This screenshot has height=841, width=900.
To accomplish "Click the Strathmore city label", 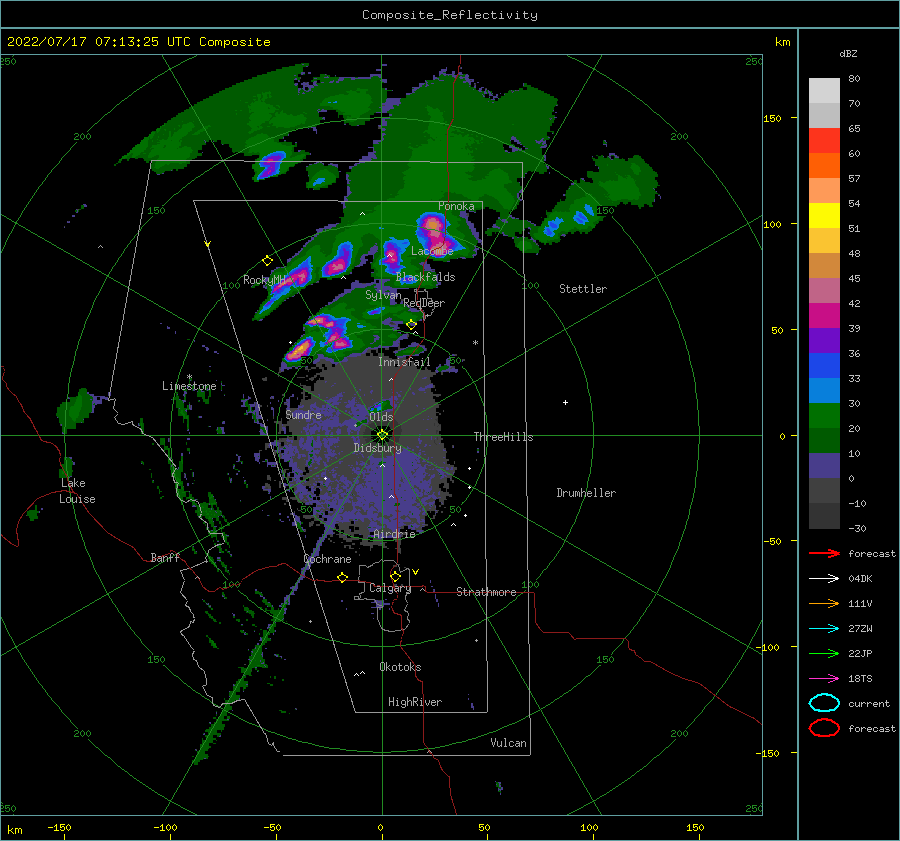I will tap(486, 592).
